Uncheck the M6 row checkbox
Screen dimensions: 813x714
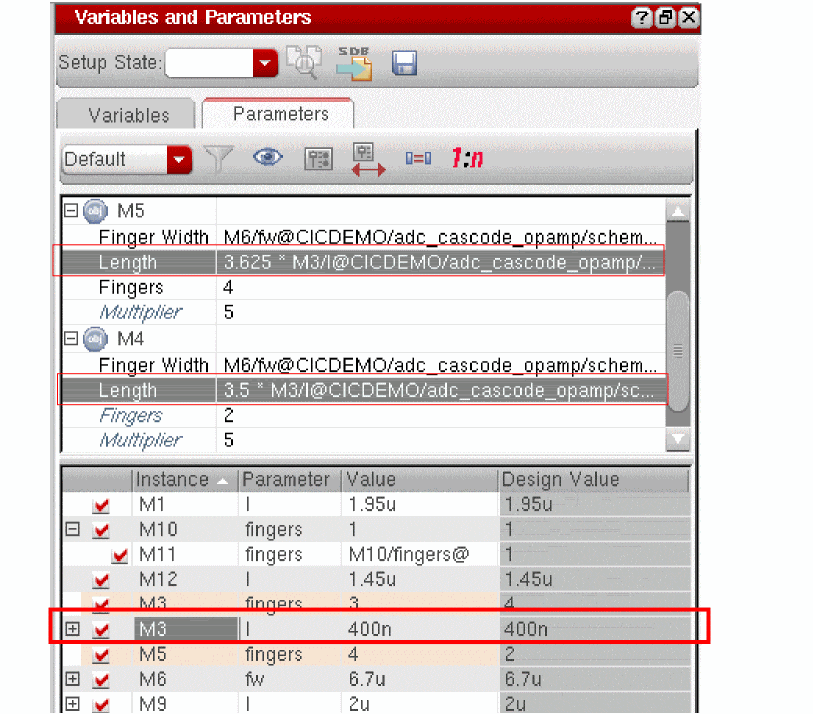pos(101,679)
